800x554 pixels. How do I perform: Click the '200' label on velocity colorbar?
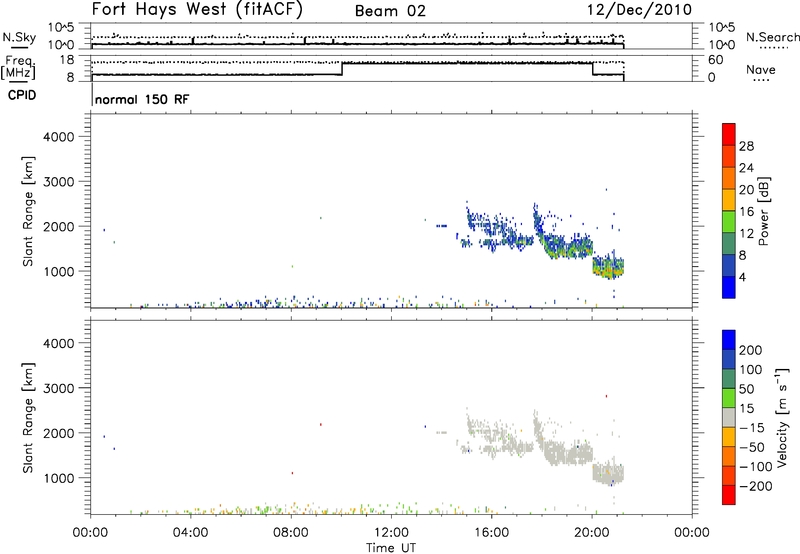pyautogui.click(x=751, y=350)
